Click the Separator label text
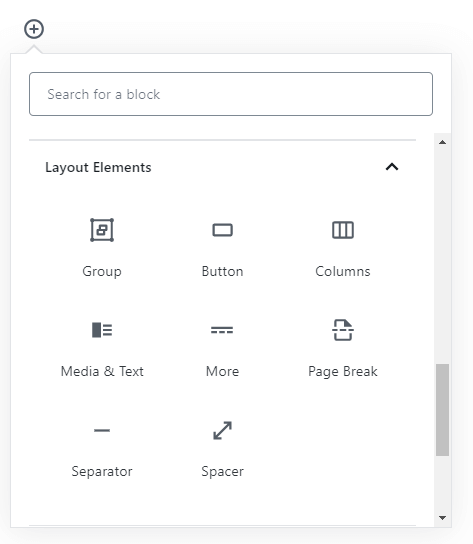The width and height of the screenshot is (473, 544). (x=102, y=472)
